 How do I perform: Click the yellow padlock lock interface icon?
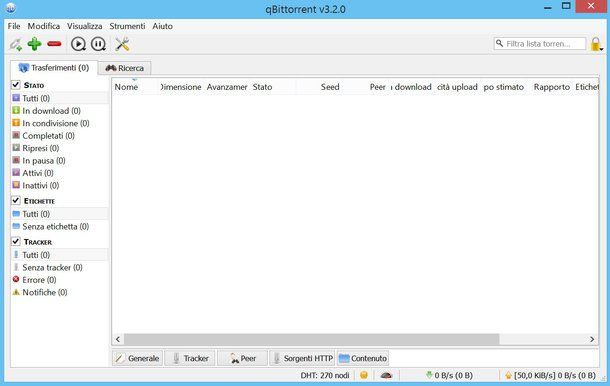596,44
